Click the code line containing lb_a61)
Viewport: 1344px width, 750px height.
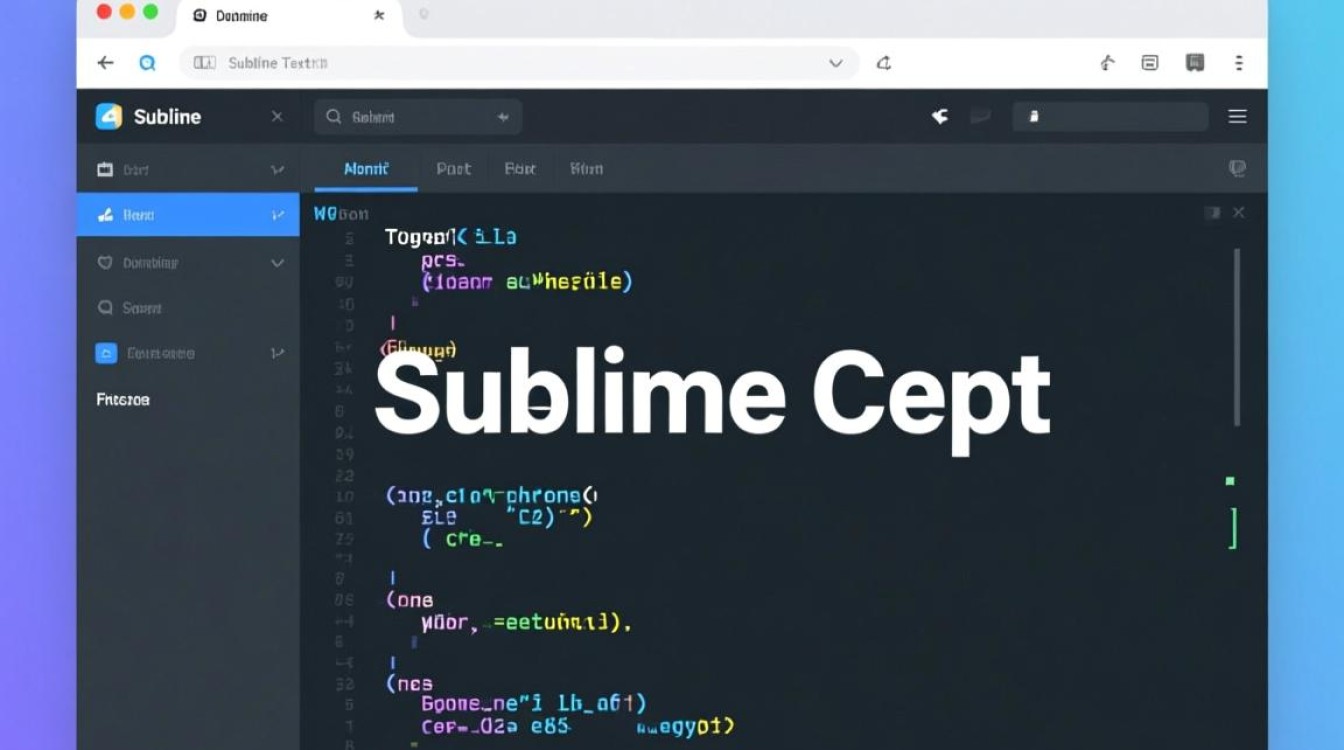[534, 704]
